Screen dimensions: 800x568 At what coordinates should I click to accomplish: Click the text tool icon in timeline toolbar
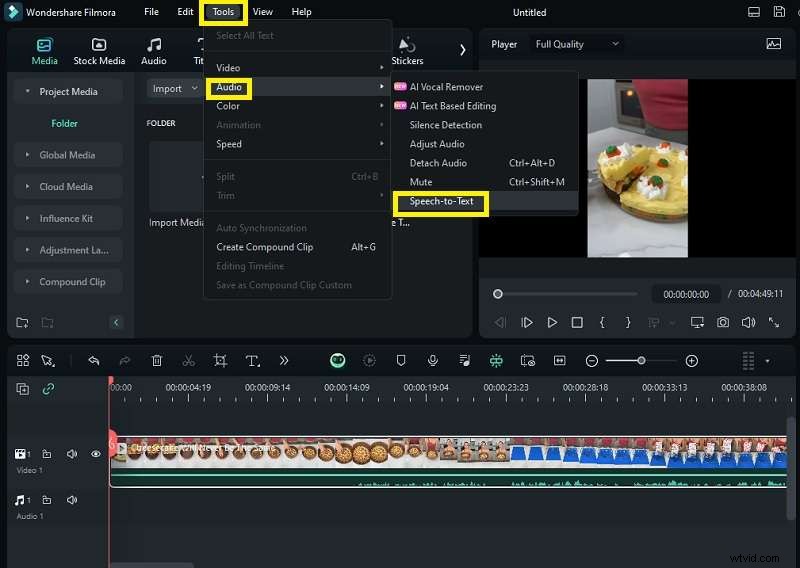(x=252, y=361)
